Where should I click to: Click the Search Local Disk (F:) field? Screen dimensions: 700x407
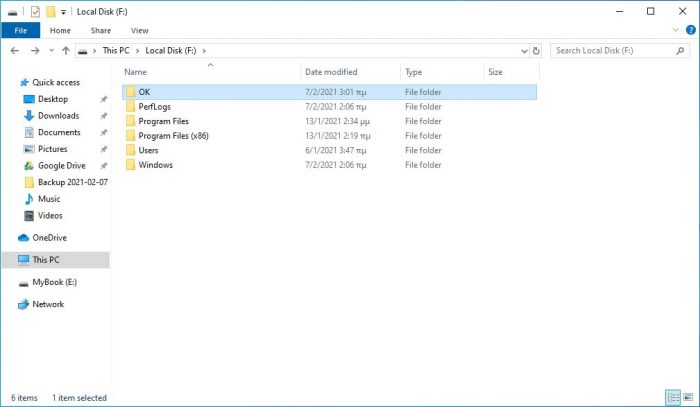[612, 50]
